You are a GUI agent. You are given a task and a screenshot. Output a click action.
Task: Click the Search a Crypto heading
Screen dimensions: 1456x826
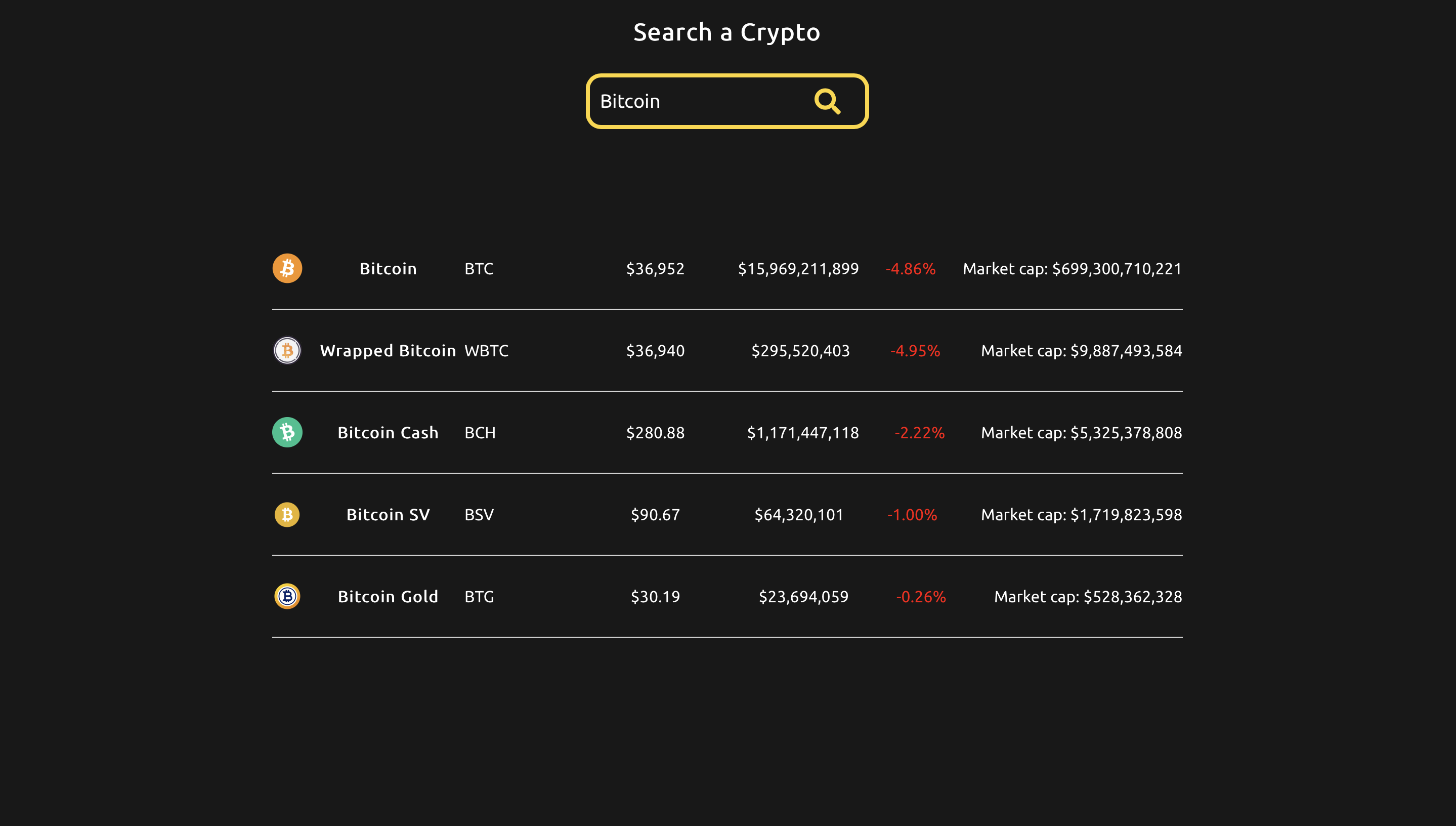pos(727,32)
